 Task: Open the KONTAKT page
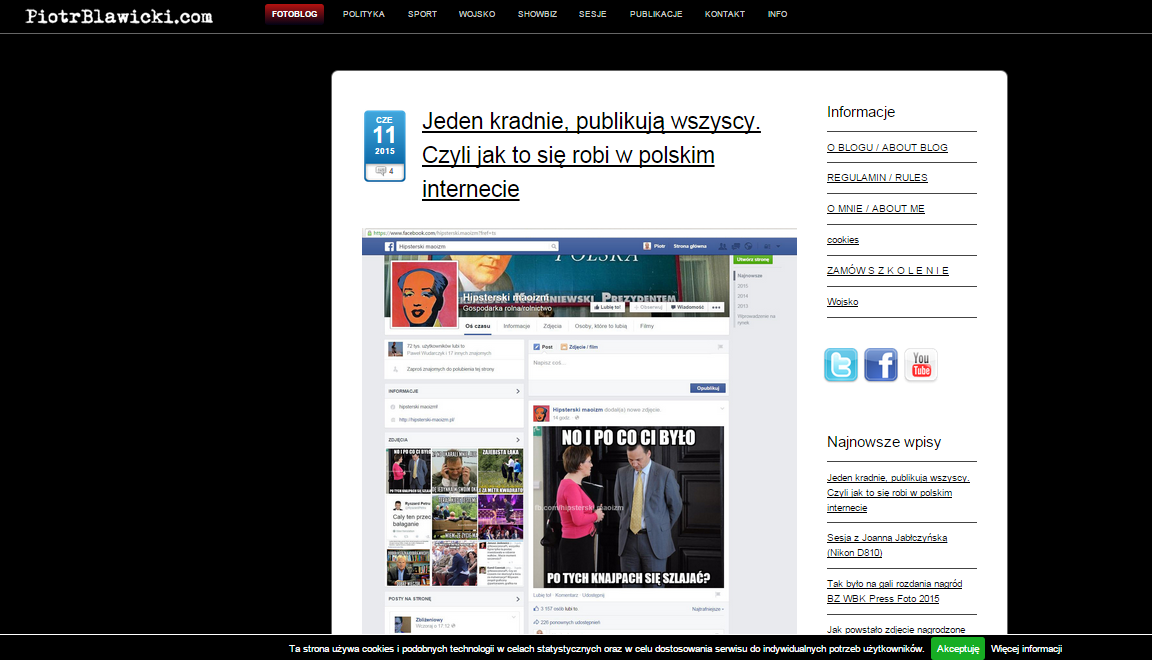[x=725, y=14]
